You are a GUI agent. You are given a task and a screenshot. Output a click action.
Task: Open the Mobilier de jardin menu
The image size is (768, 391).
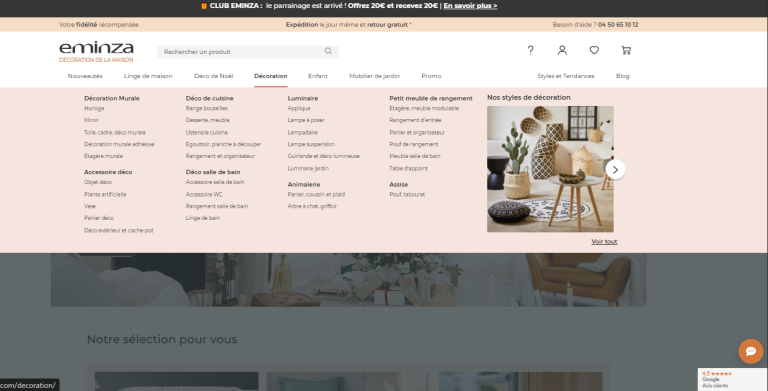click(374, 76)
